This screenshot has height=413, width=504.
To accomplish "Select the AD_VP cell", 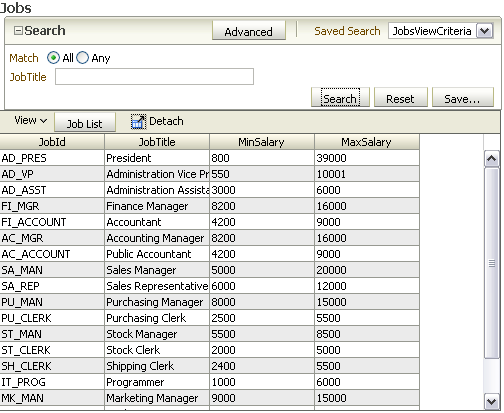I will pyautogui.click(x=52, y=174).
